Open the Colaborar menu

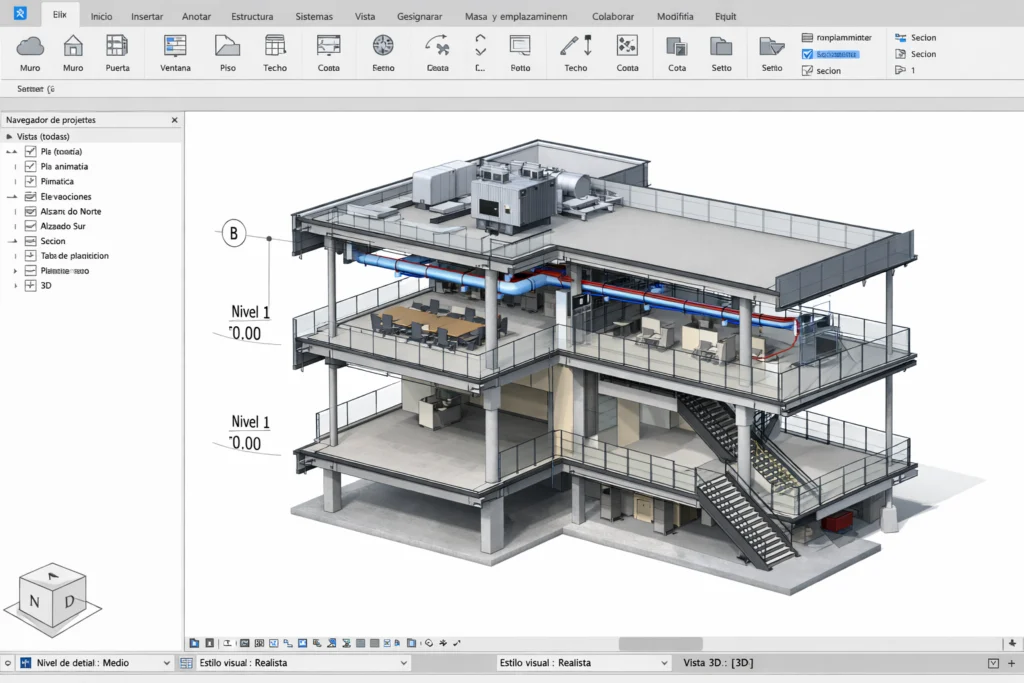coord(612,16)
